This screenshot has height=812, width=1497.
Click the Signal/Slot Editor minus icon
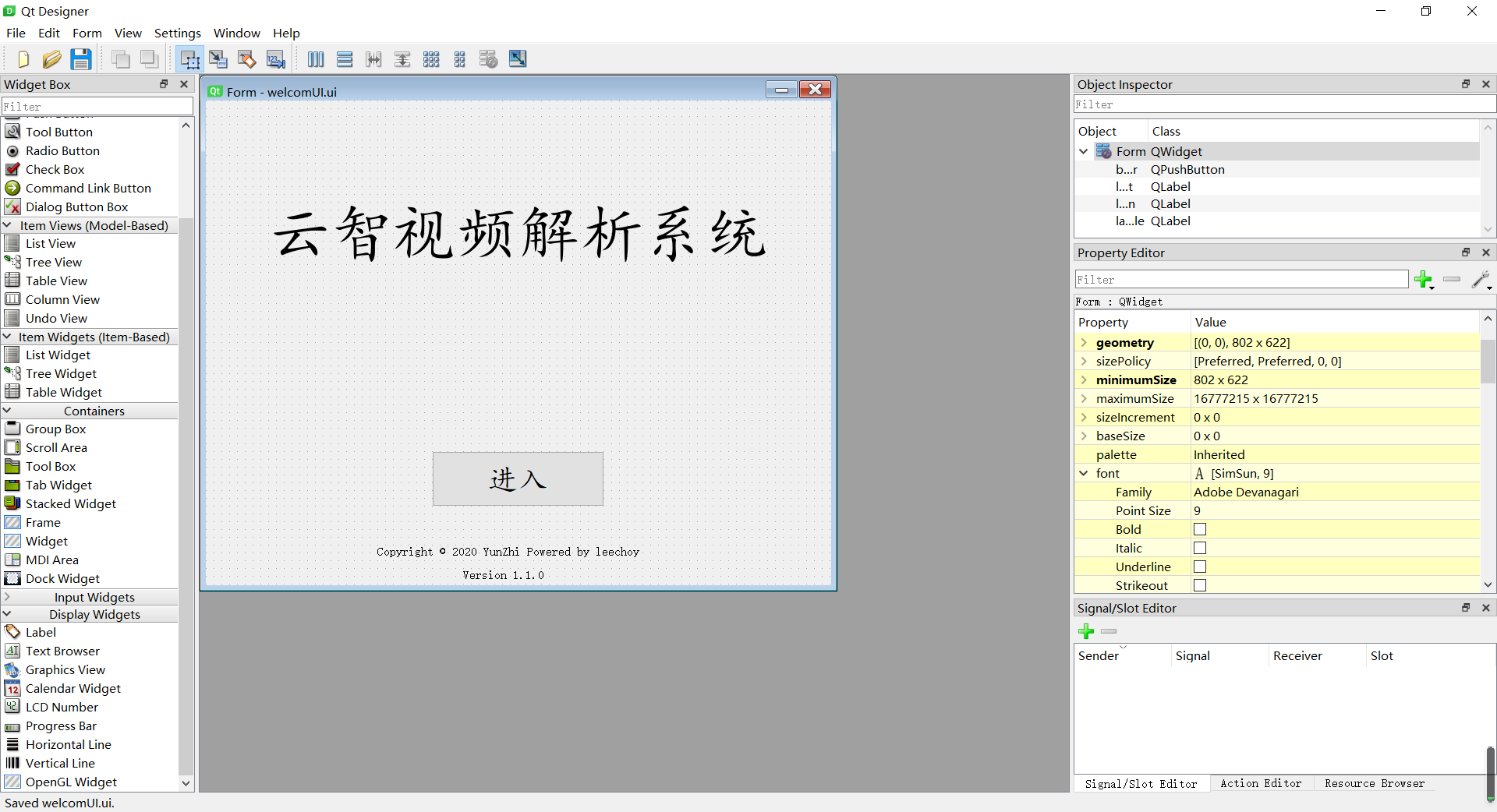[x=1109, y=631]
